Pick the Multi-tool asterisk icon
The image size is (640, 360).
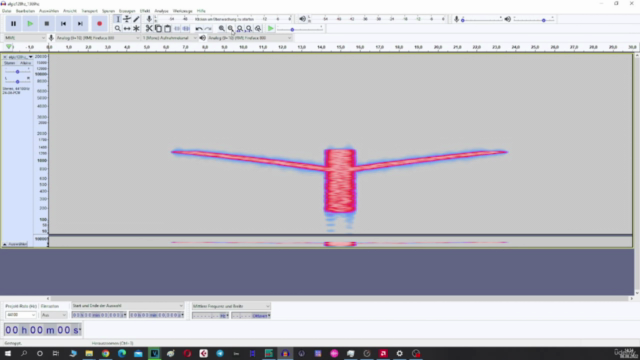pyautogui.click(x=136, y=29)
